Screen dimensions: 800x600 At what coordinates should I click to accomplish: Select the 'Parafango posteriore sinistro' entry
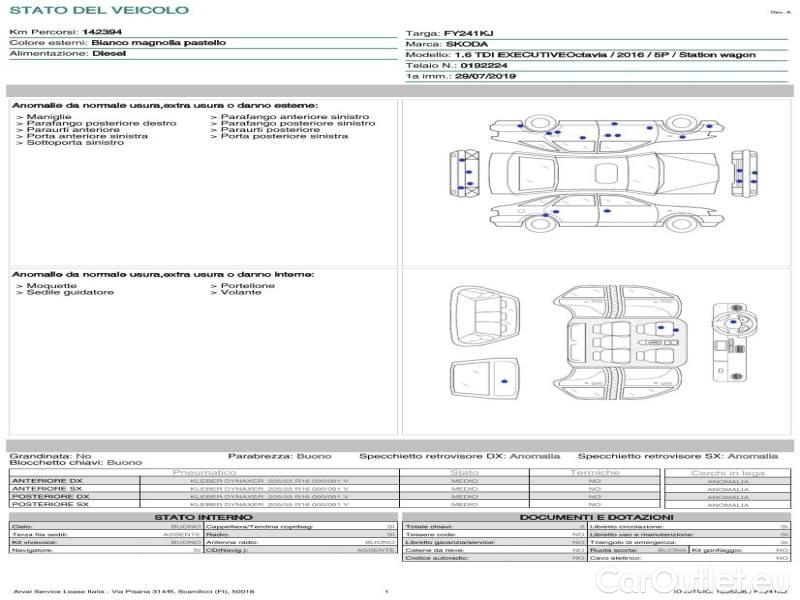(297, 123)
